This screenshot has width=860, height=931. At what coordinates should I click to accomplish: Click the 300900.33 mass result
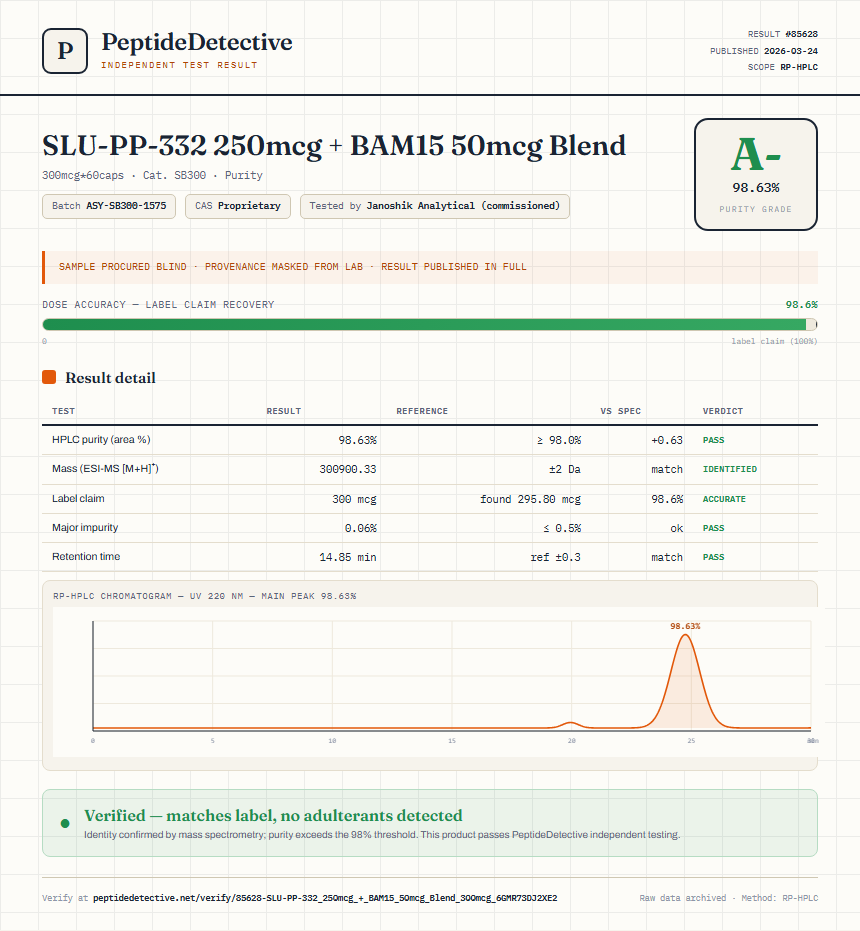click(x=347, y=469)
